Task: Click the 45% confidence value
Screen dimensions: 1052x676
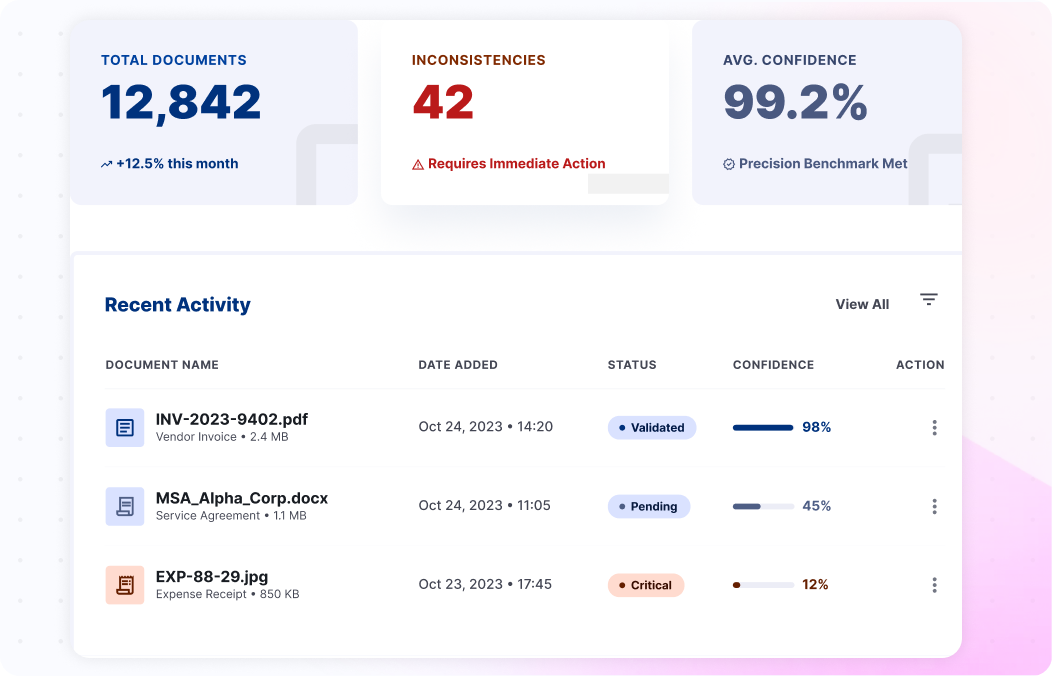Action: 817,506
